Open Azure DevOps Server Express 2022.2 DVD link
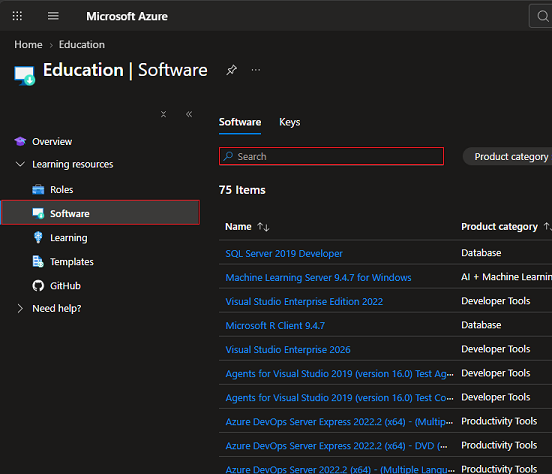 tap(337, 445)
